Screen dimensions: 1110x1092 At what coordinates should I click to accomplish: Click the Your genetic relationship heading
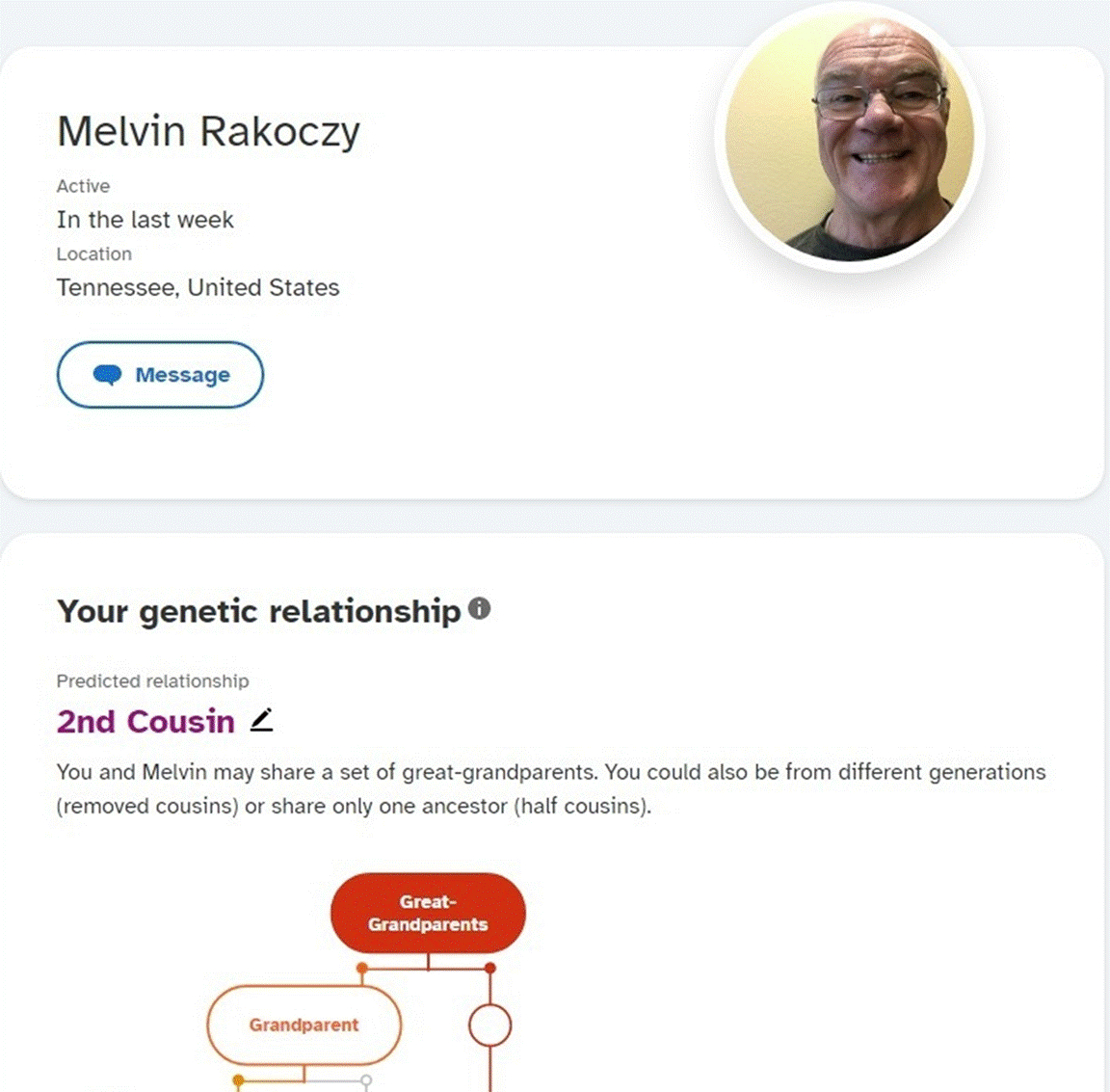tap(259, 611)
